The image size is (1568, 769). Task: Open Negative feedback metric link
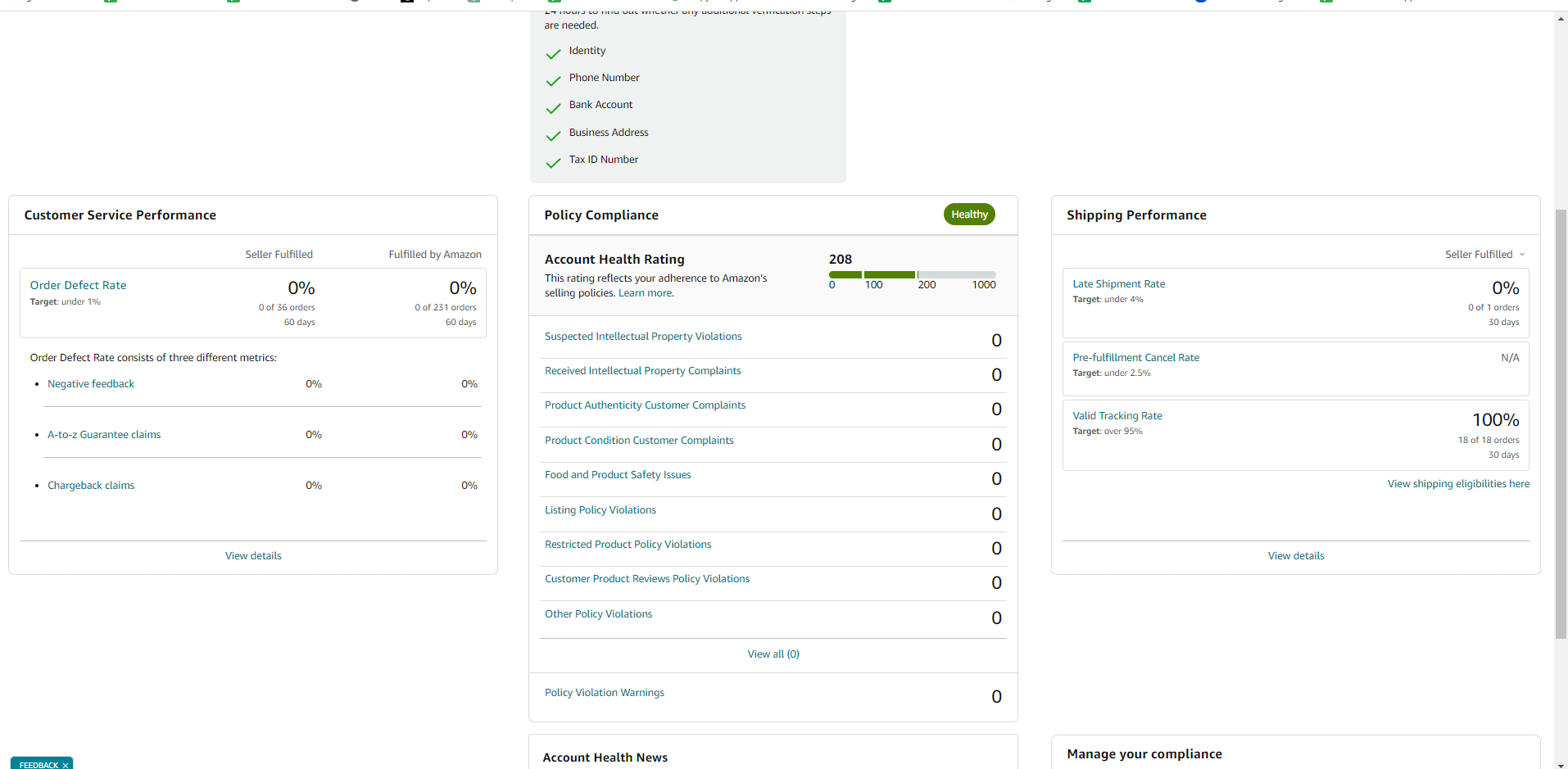(x=91, y=384)
